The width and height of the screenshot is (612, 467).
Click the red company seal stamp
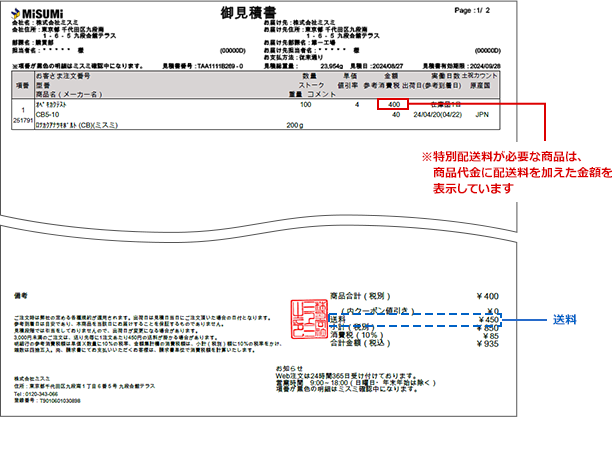(x=309, y=319)
